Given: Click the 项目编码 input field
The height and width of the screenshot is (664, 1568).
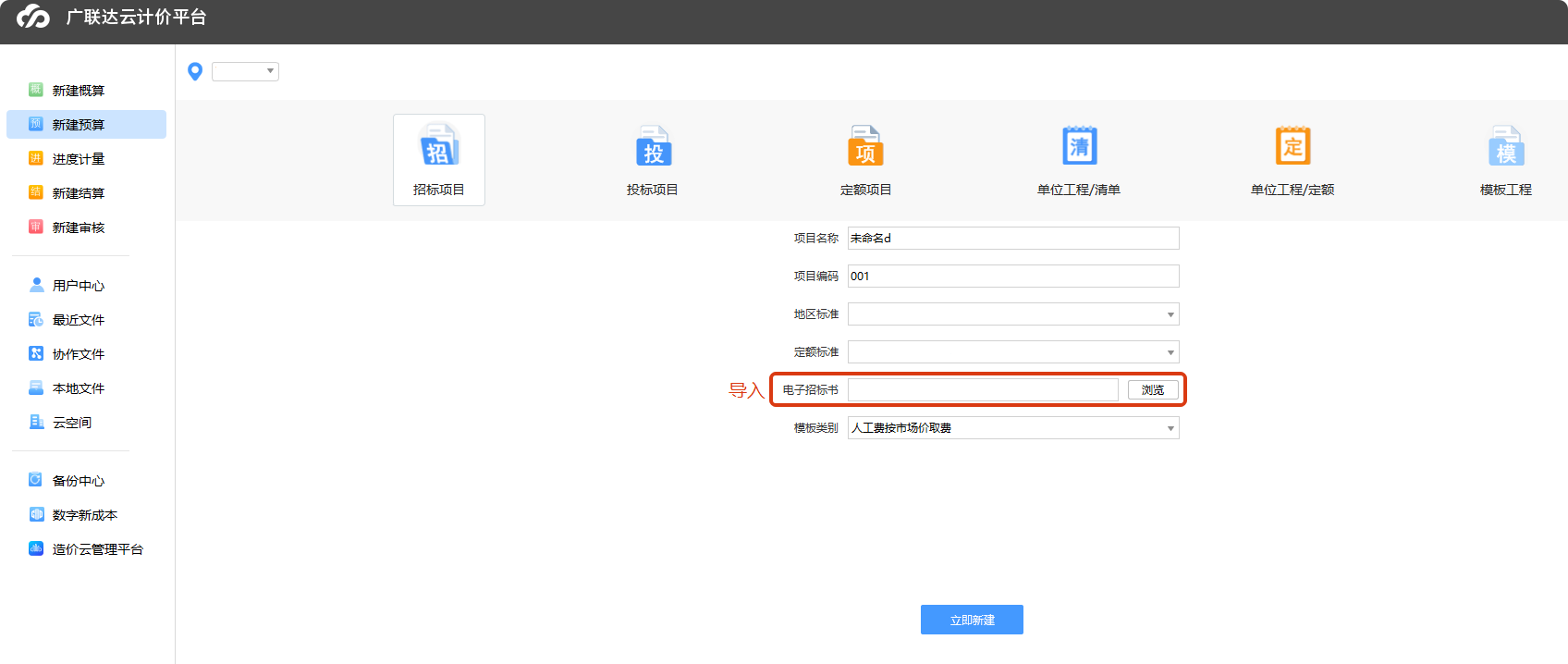Looking at the screenshot, I should click(x=1013, y=276).
